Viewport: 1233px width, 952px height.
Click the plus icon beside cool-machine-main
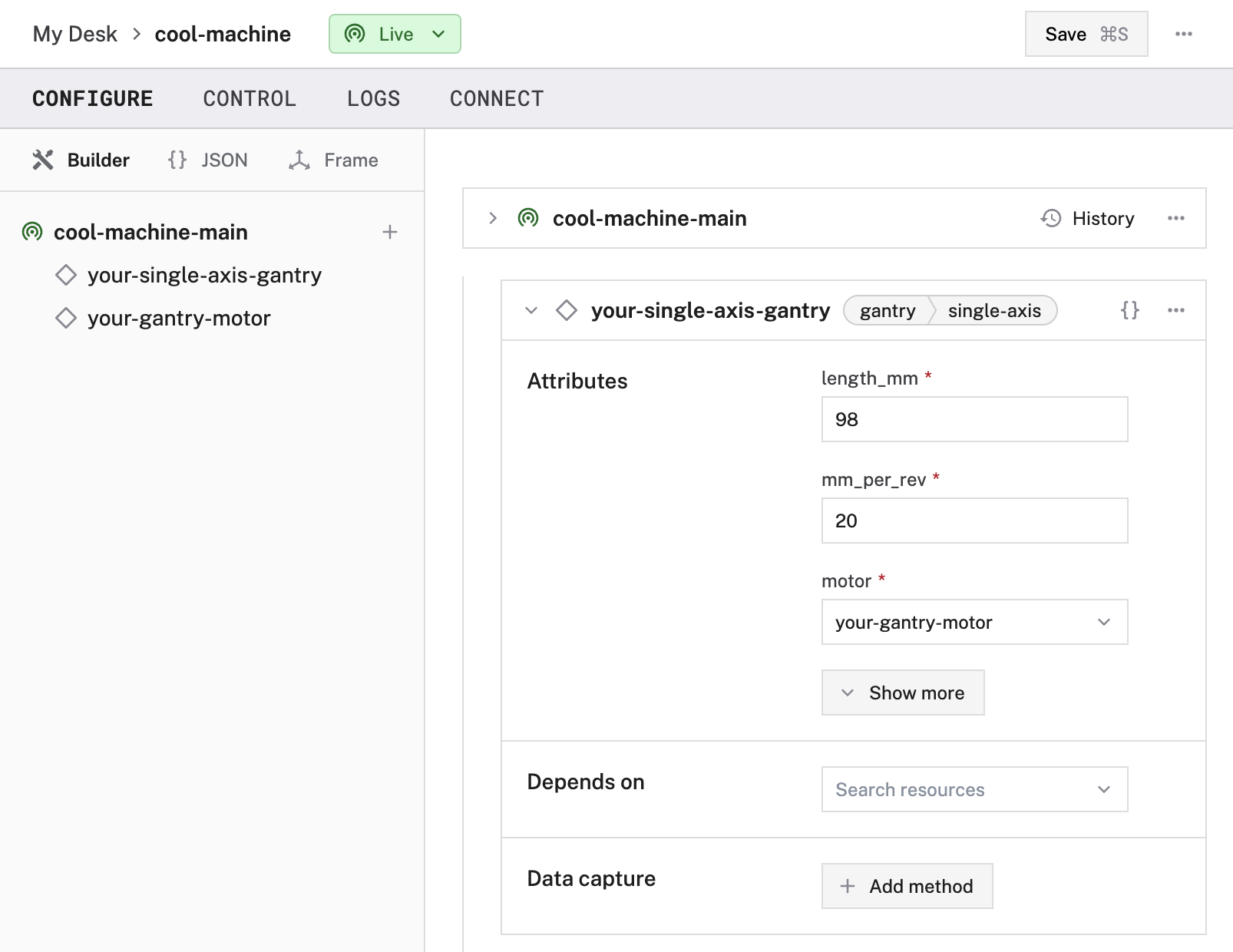(x=390, y=232)
